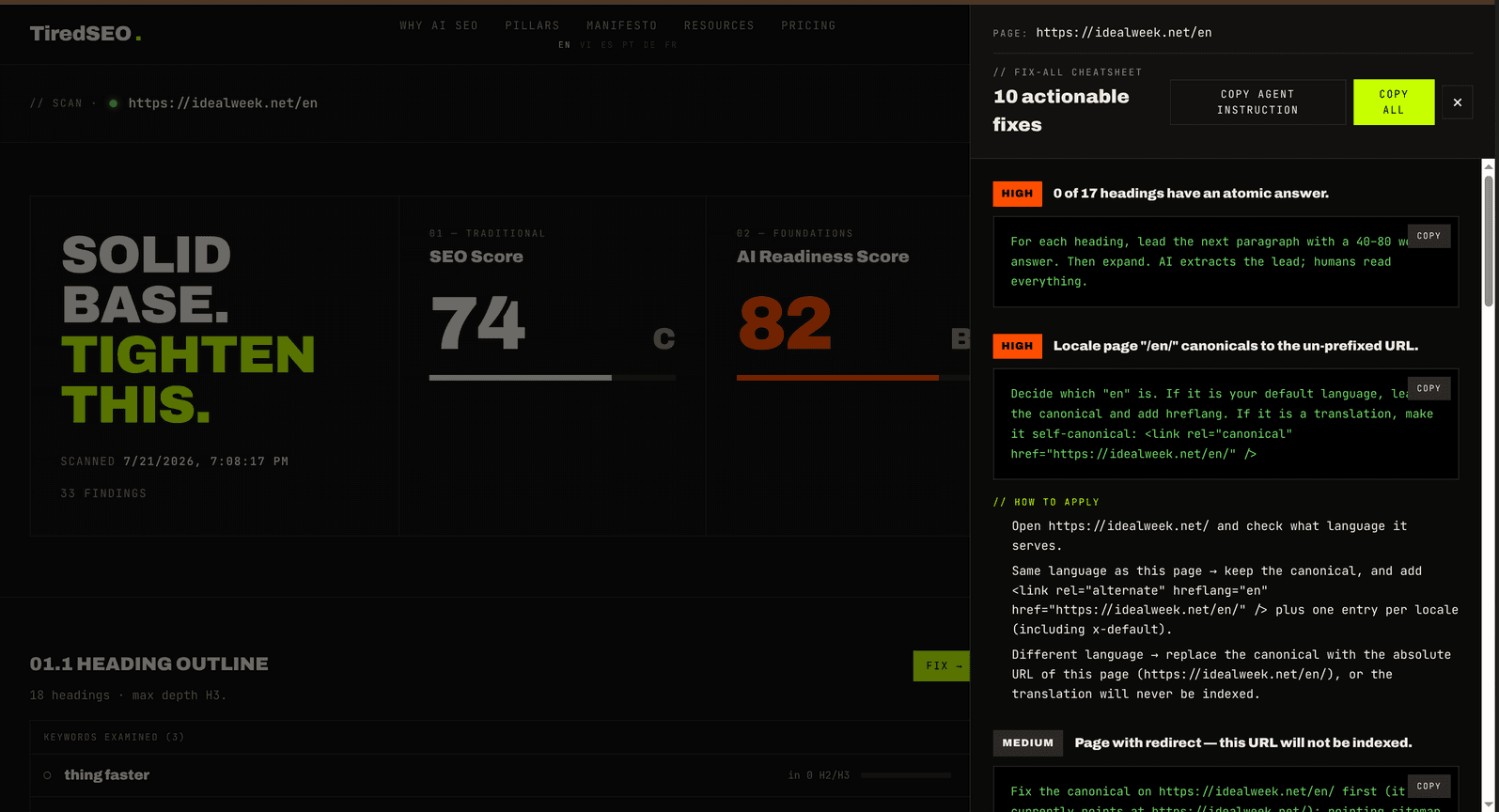The height and width of the screenshot is (812, 1499).
Task: Click Copy Agent Instruction button
Action: [1257, 102]
